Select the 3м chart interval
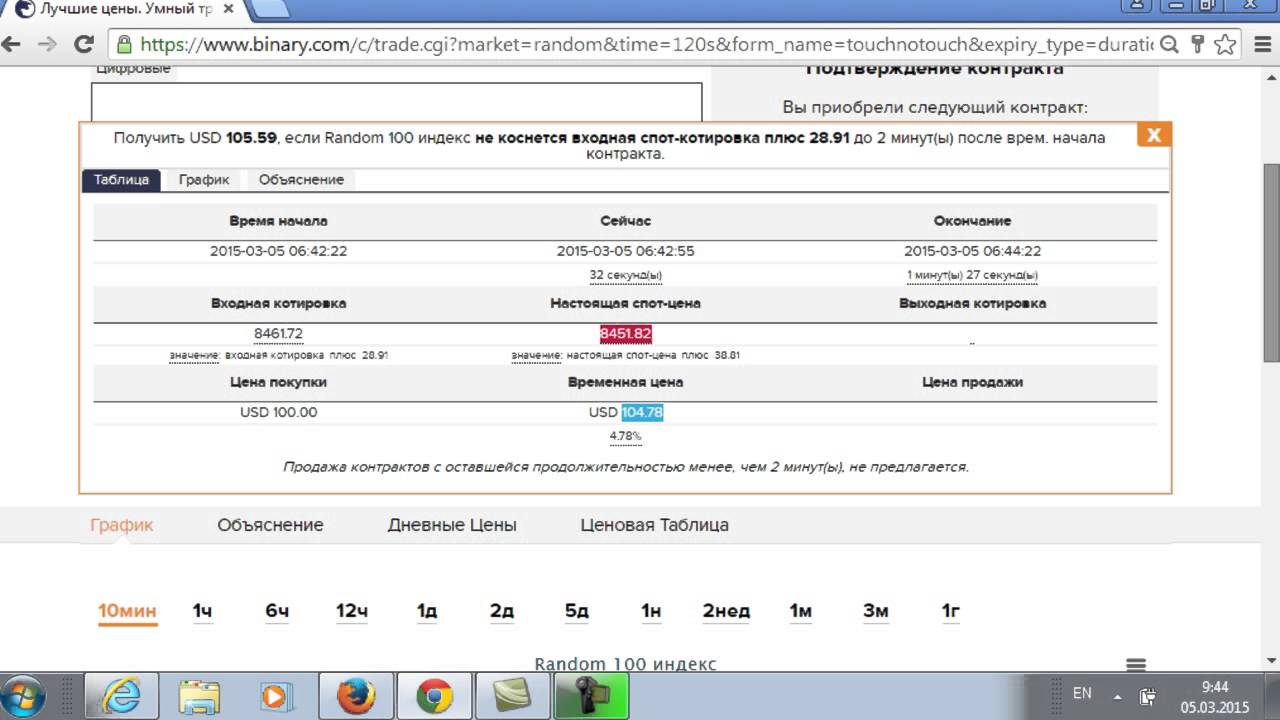 875,611
